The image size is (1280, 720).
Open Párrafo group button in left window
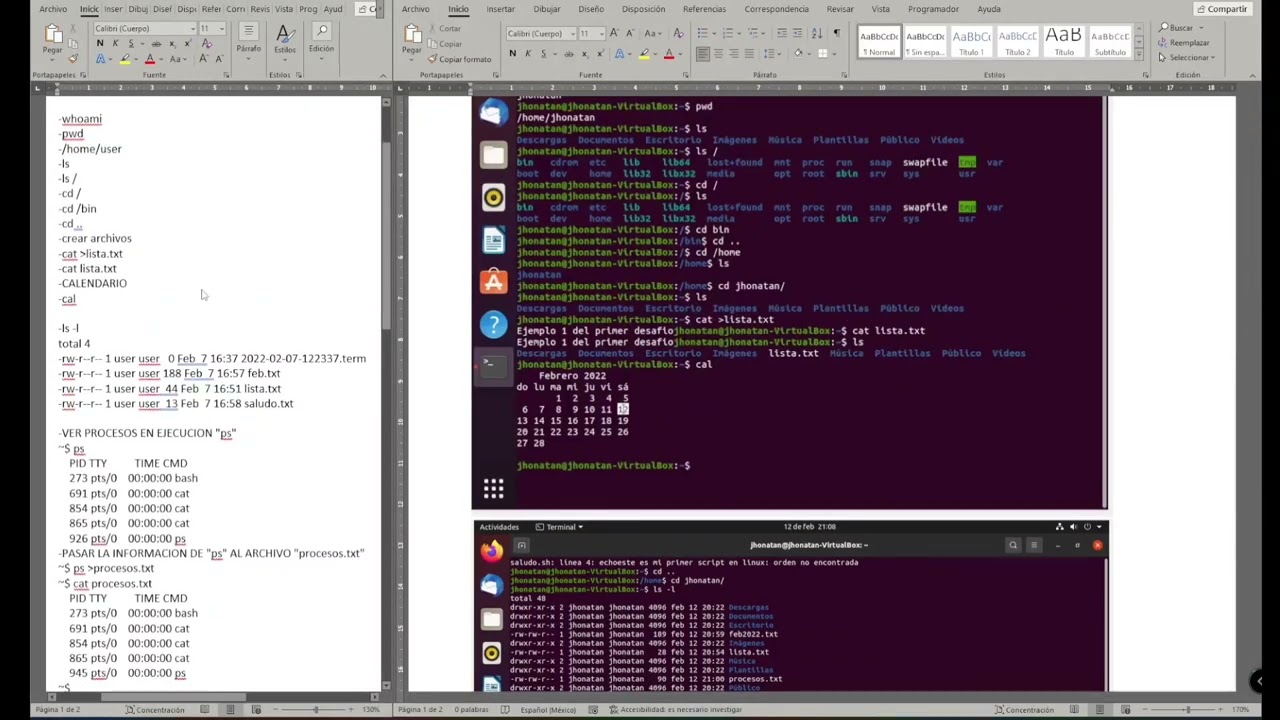tap(248, 38)
